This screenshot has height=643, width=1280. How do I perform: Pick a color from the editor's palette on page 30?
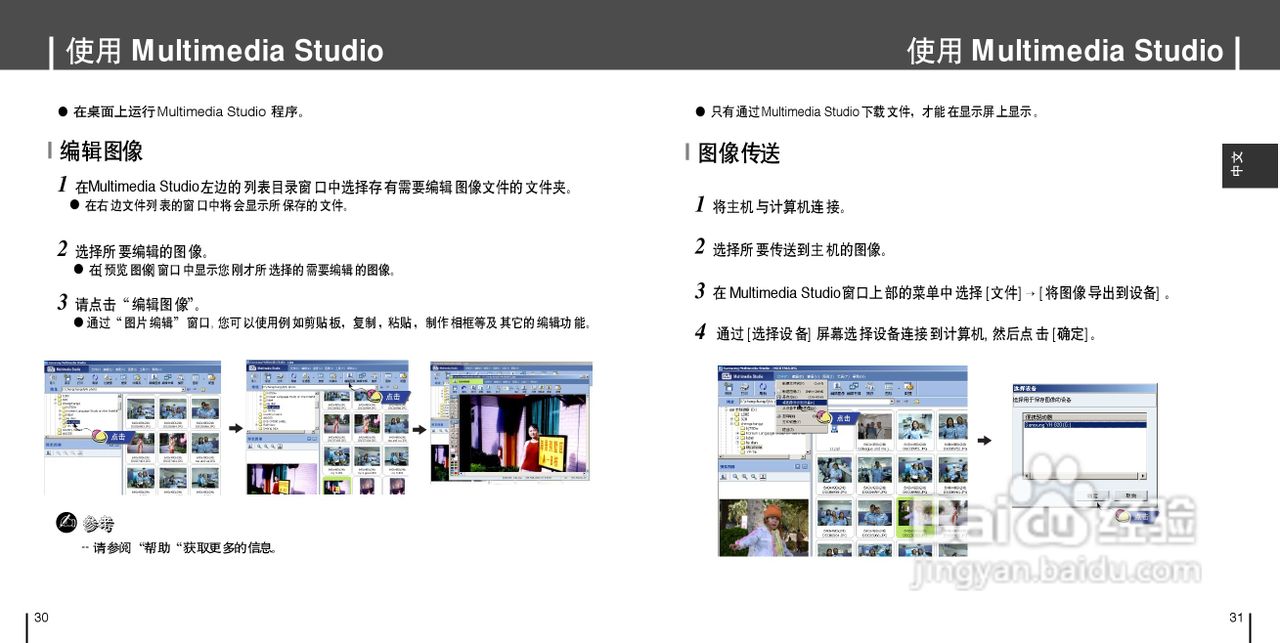454,470
